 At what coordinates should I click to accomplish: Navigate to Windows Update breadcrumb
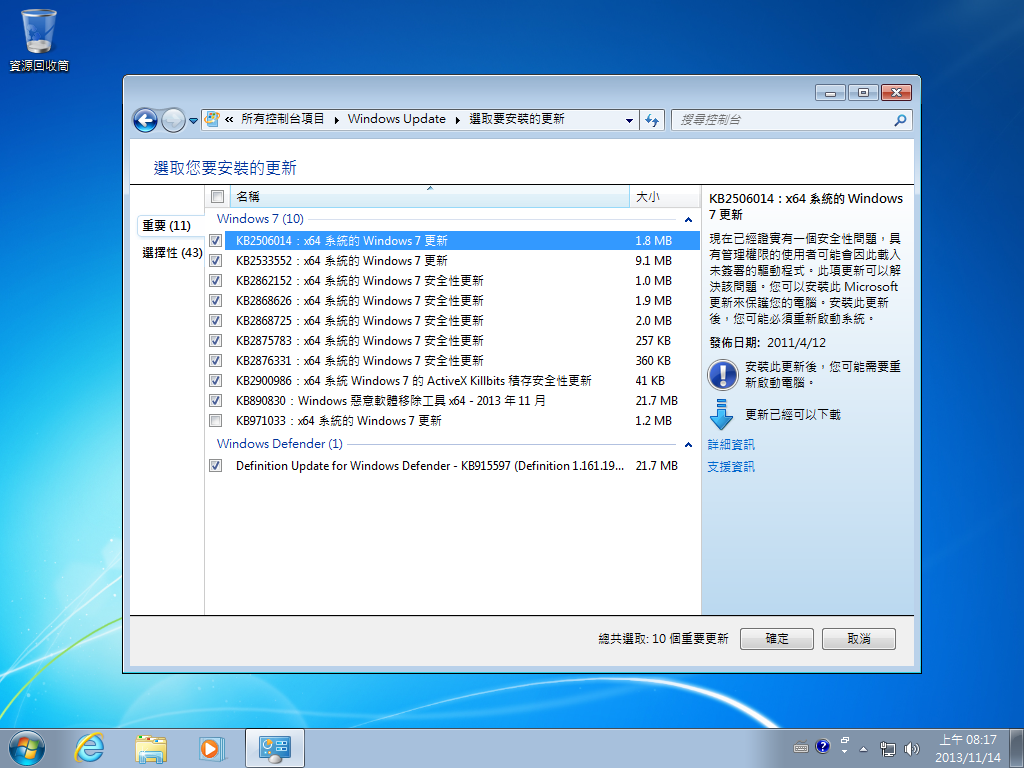click(x=396, y=119)
